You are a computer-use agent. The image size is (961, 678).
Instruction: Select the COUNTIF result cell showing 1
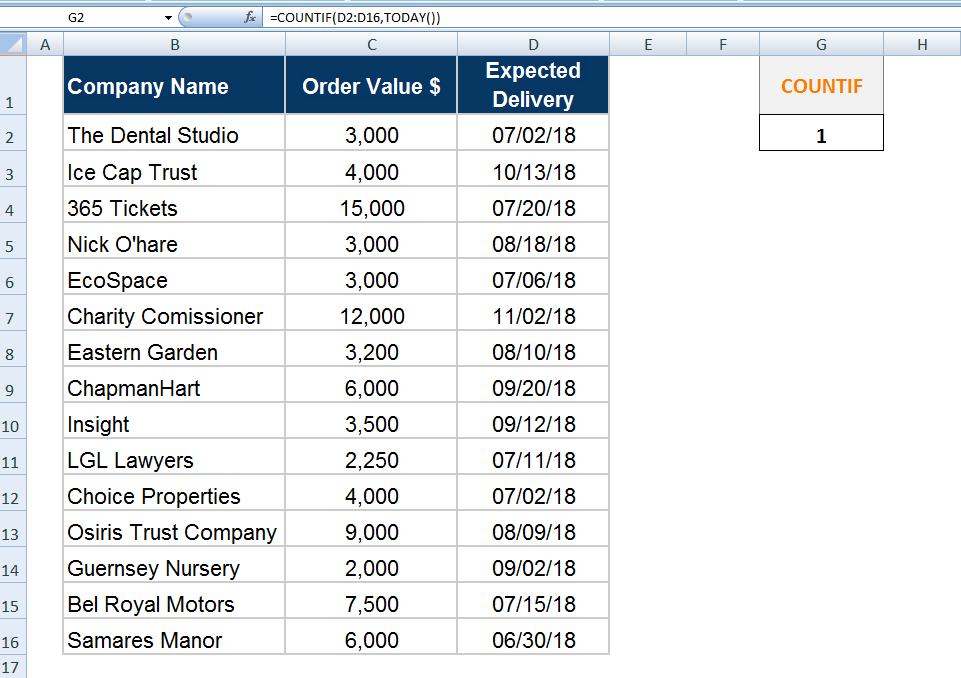tap(821, 135)
